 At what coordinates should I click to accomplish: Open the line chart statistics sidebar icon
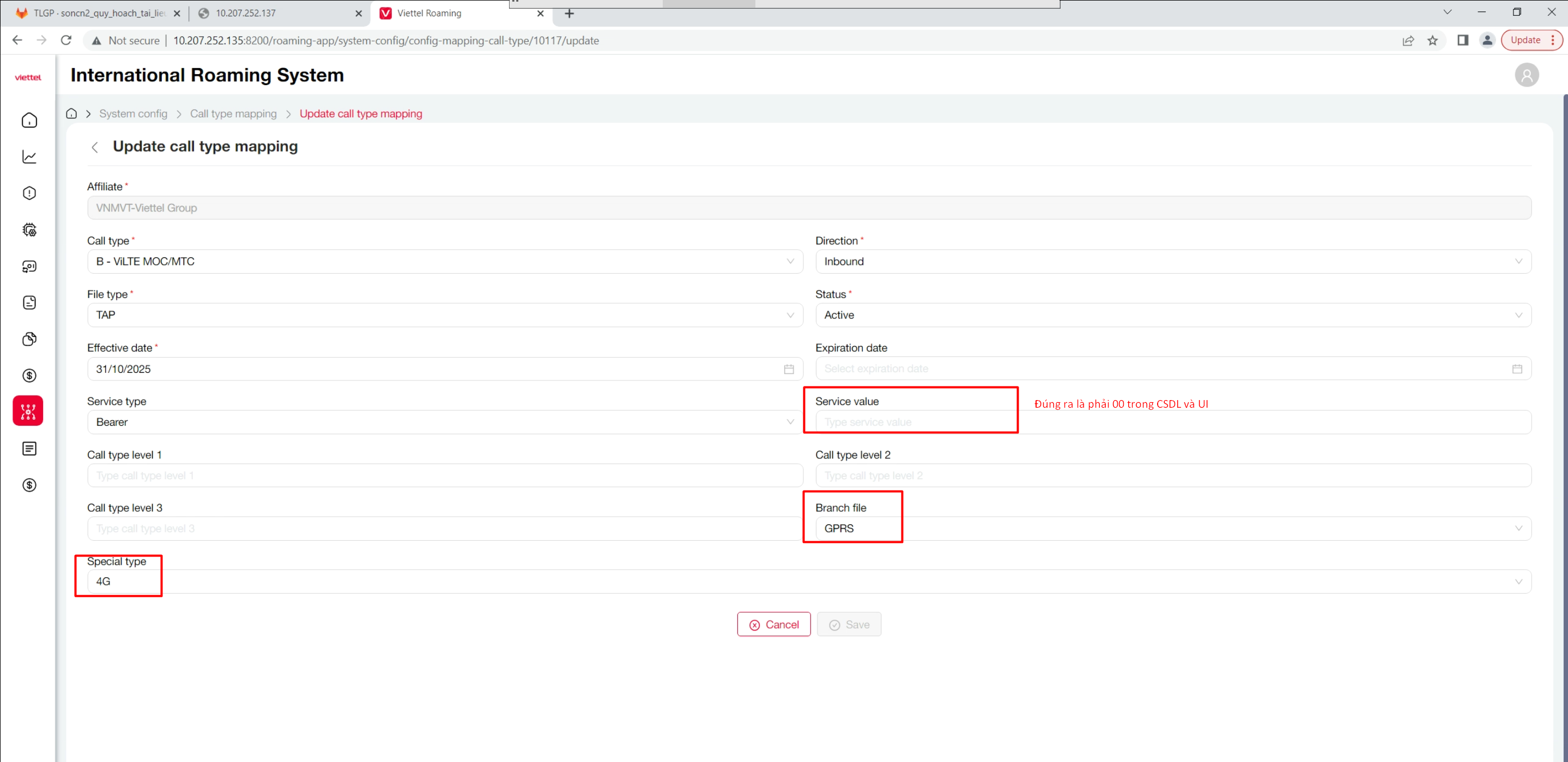(x=29, y=157)
